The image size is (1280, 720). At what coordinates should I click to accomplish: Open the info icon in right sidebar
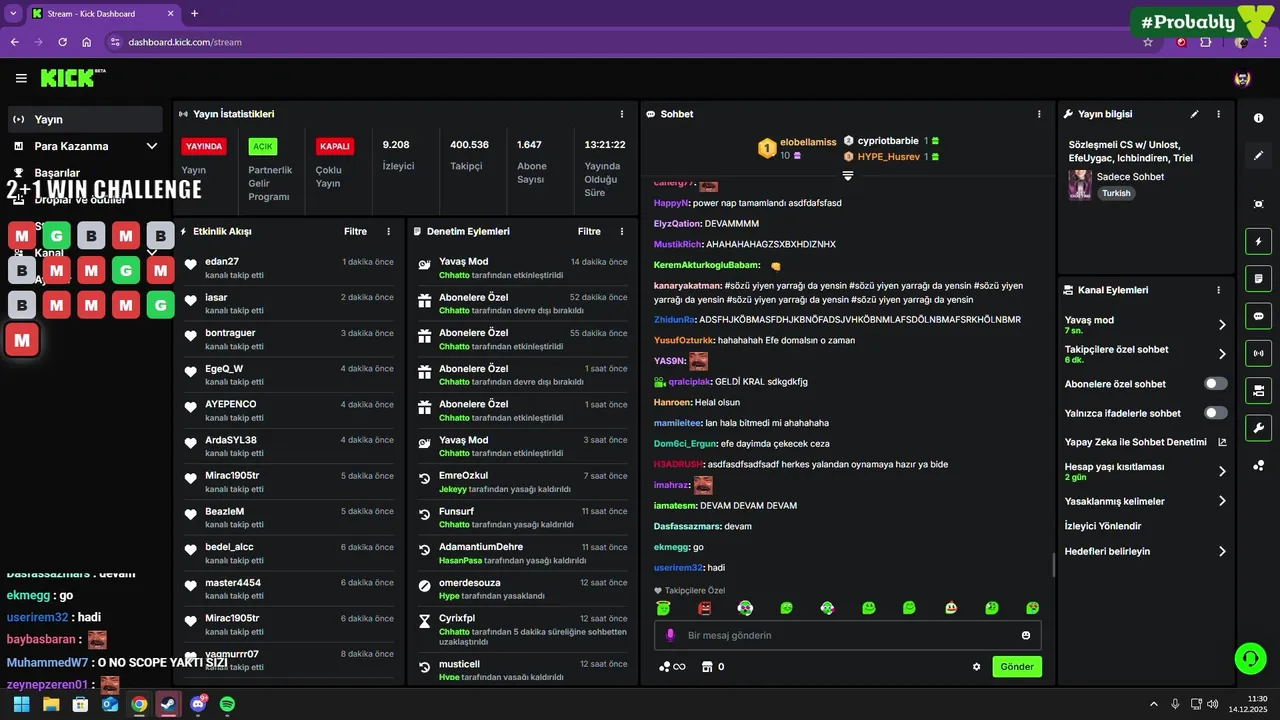tap(1258, 118)
